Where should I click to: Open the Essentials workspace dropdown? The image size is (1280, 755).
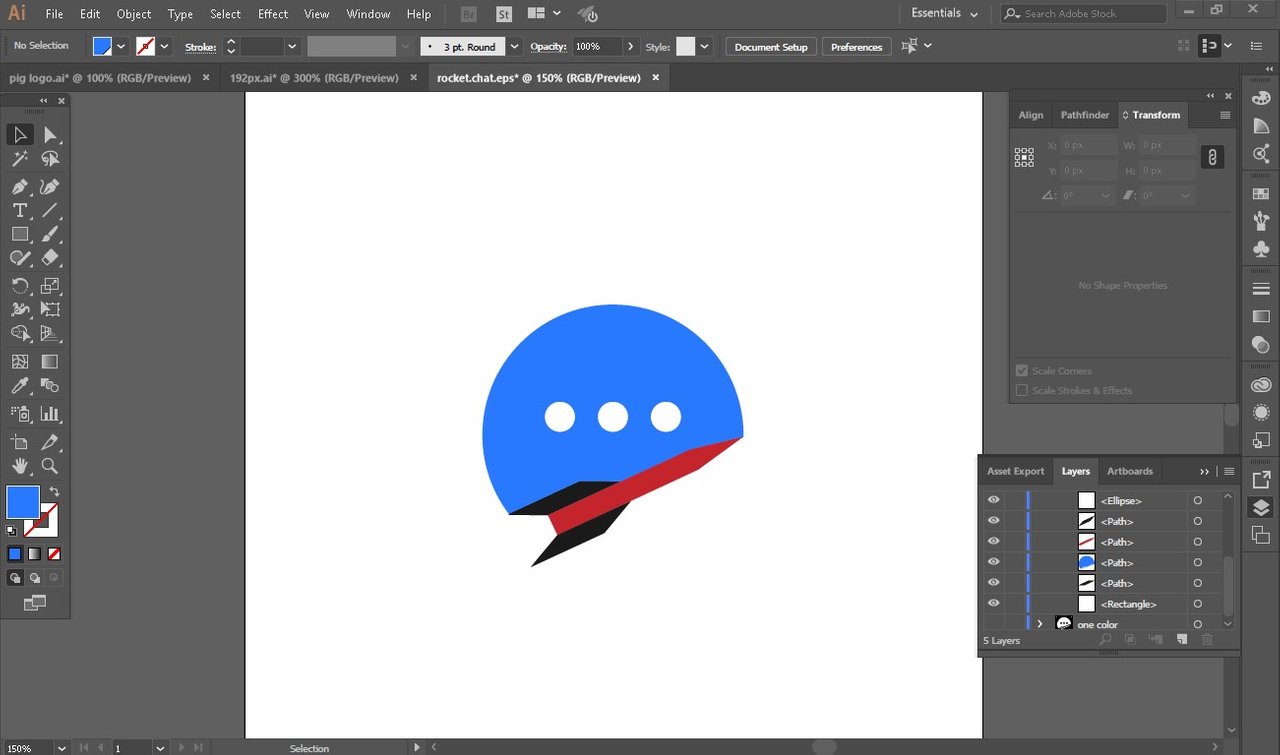(945, 13)
